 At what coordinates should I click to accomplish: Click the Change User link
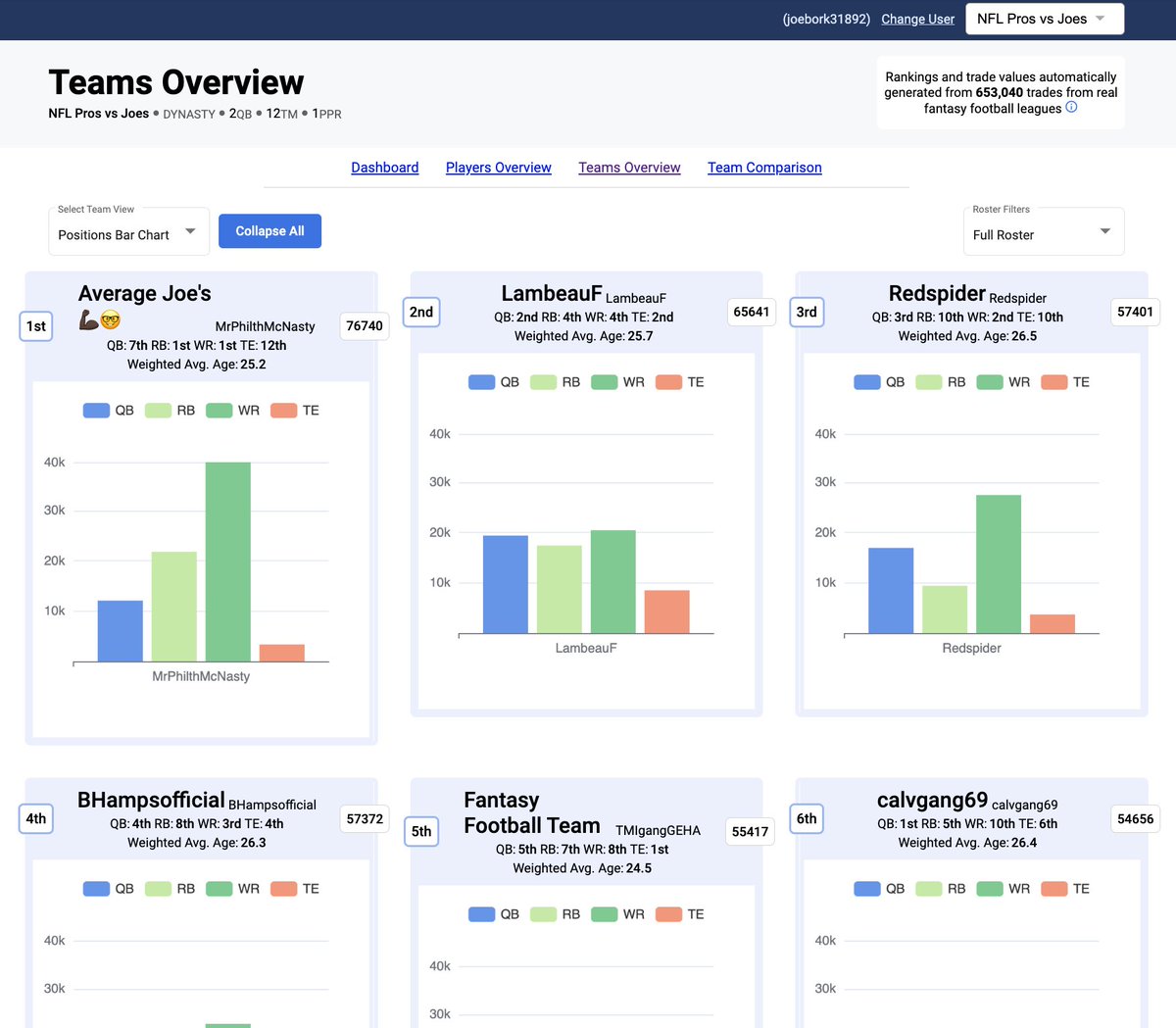(917, 19)
